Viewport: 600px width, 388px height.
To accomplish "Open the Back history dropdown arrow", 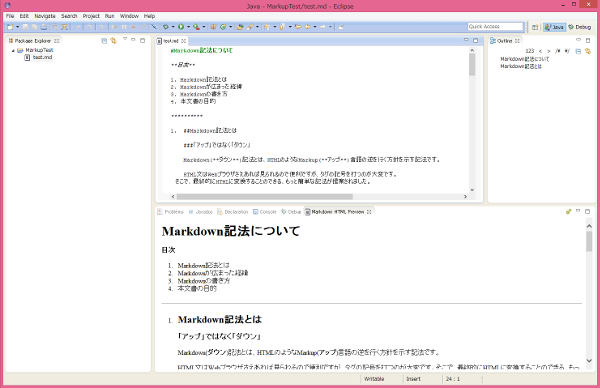I will pos(315,27).
